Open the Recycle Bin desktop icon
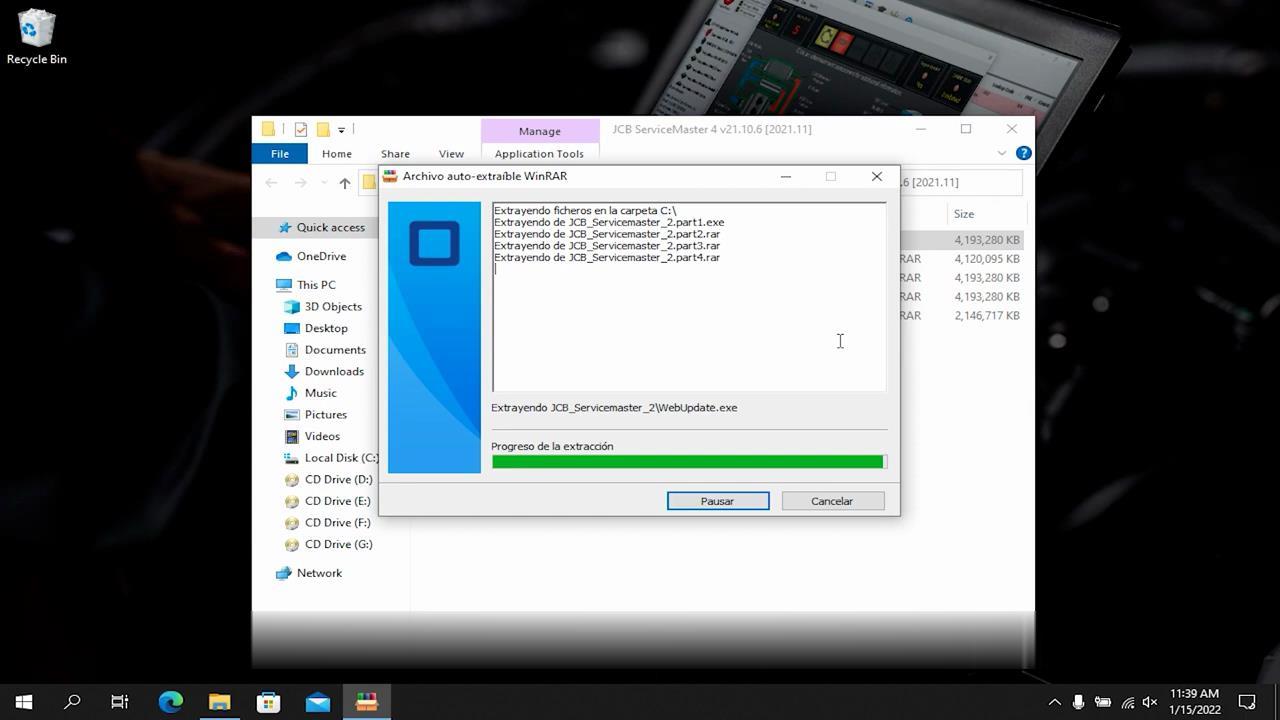 36,37
